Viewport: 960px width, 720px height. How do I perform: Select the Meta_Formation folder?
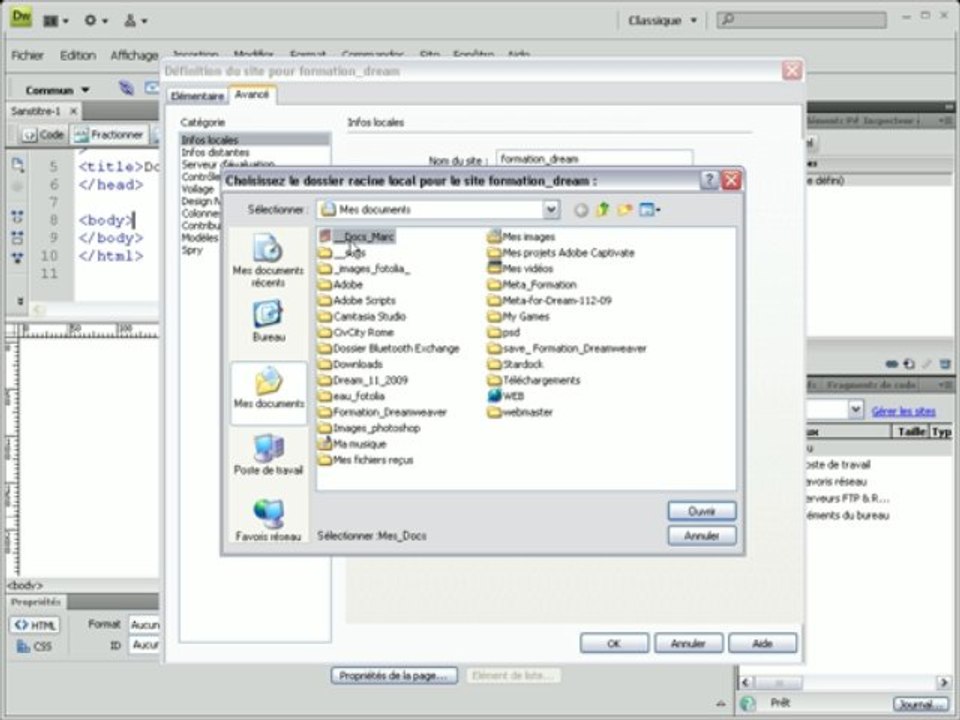click(x=532, y=284)
